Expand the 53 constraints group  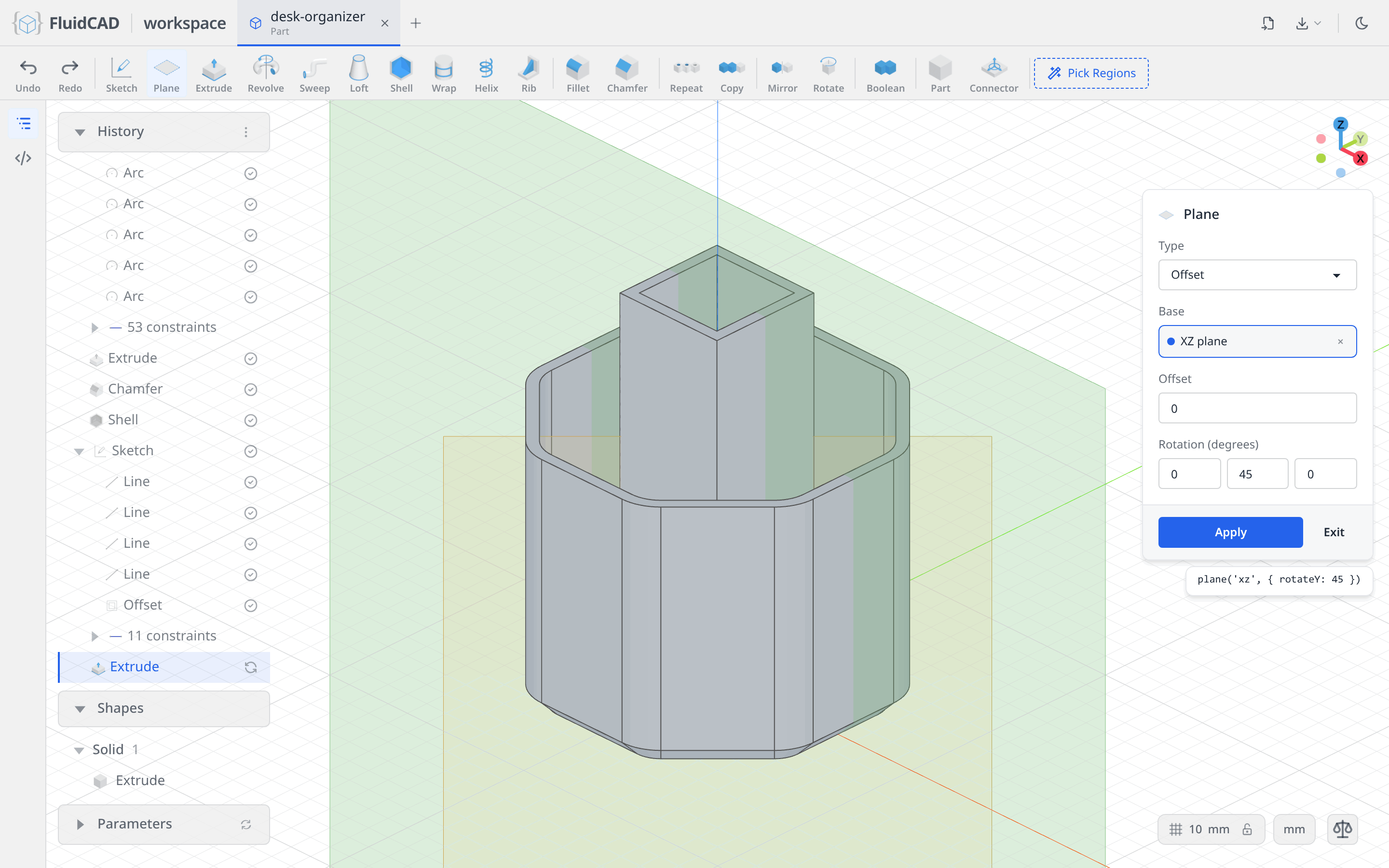(x=95, y=327)
